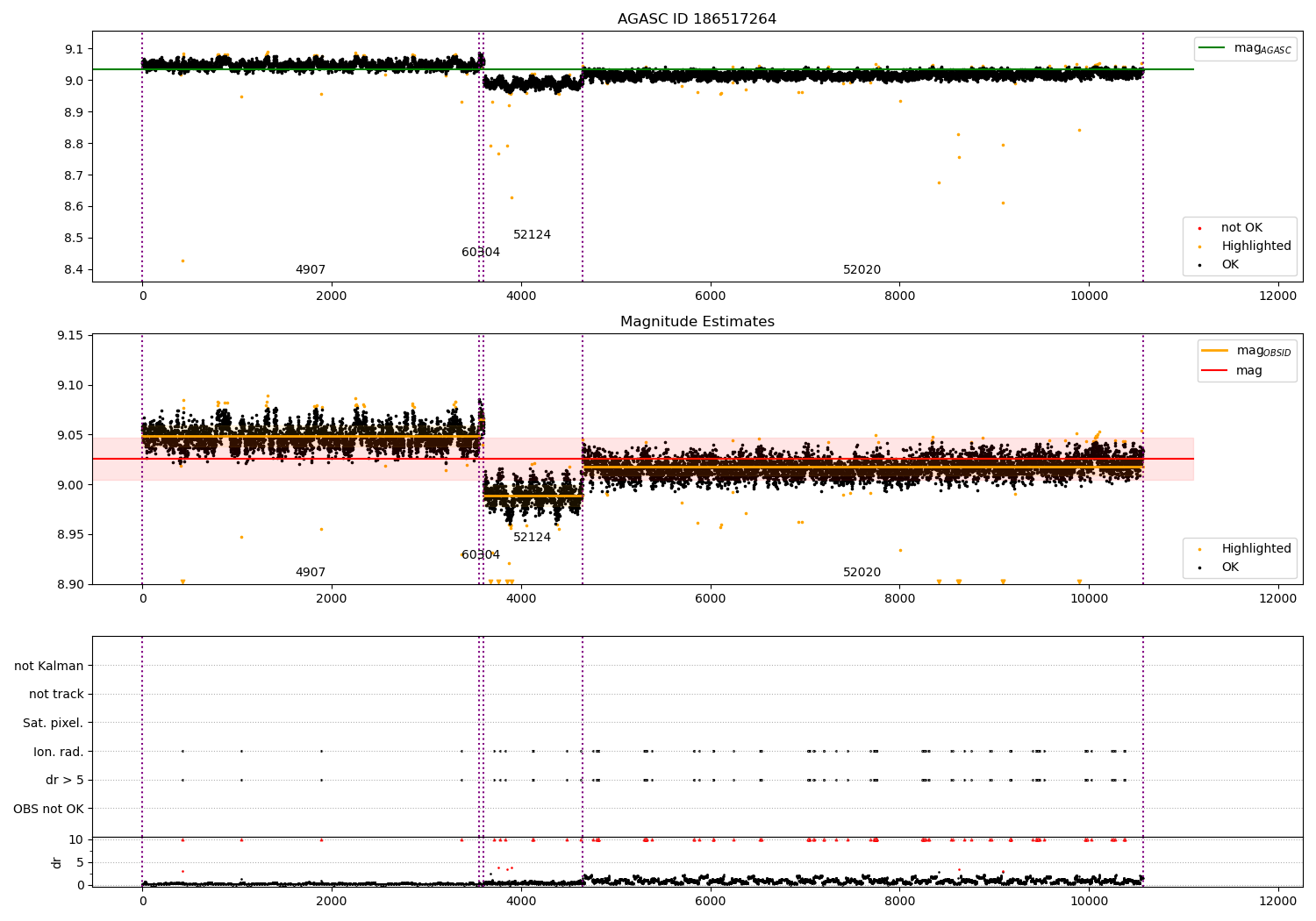Click the "8.4" y-axis tick label
1316x921 pixels.
point(74,270)
